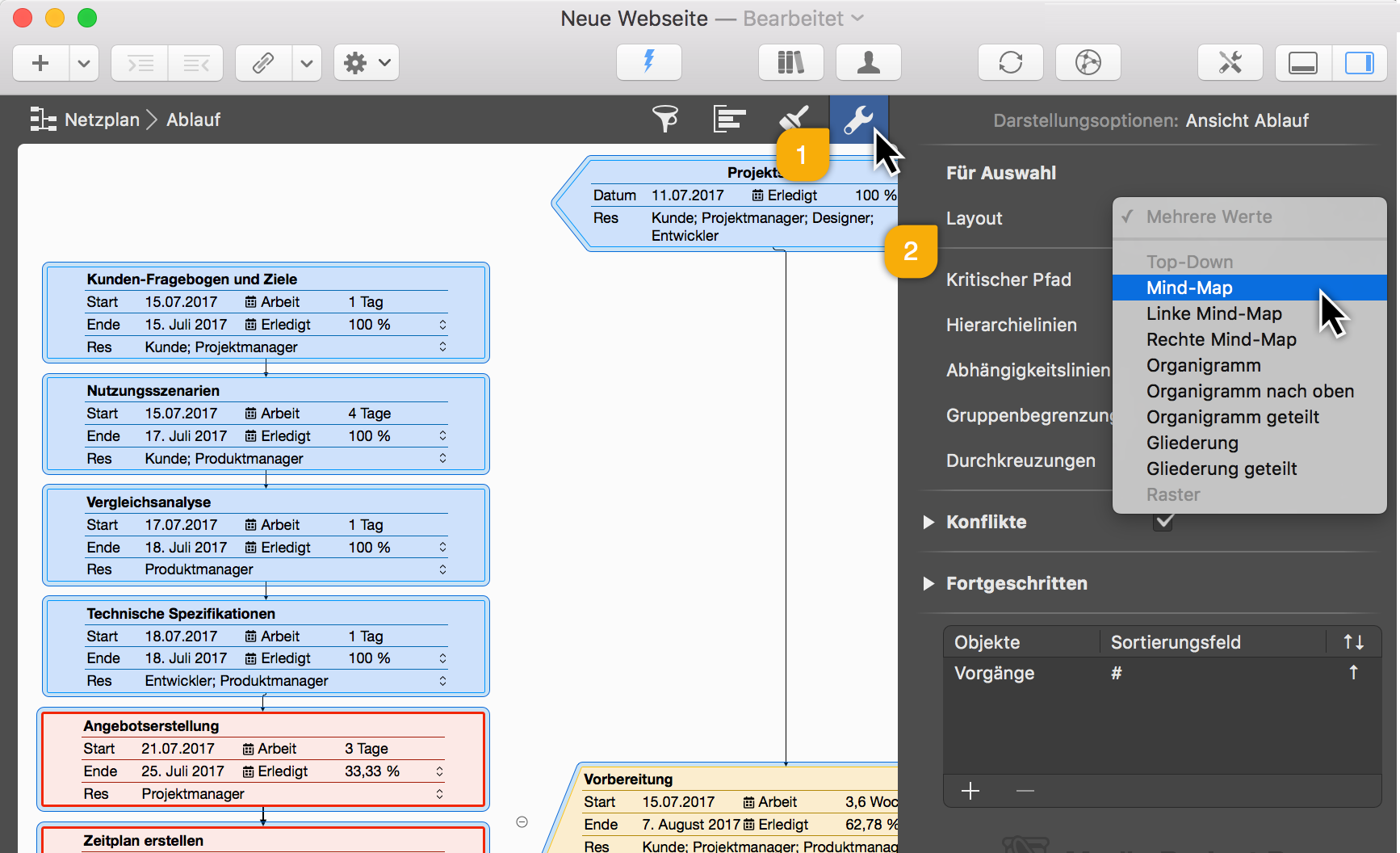
Task: Expand the Konflikte section
Action: [x=928, y=522]
